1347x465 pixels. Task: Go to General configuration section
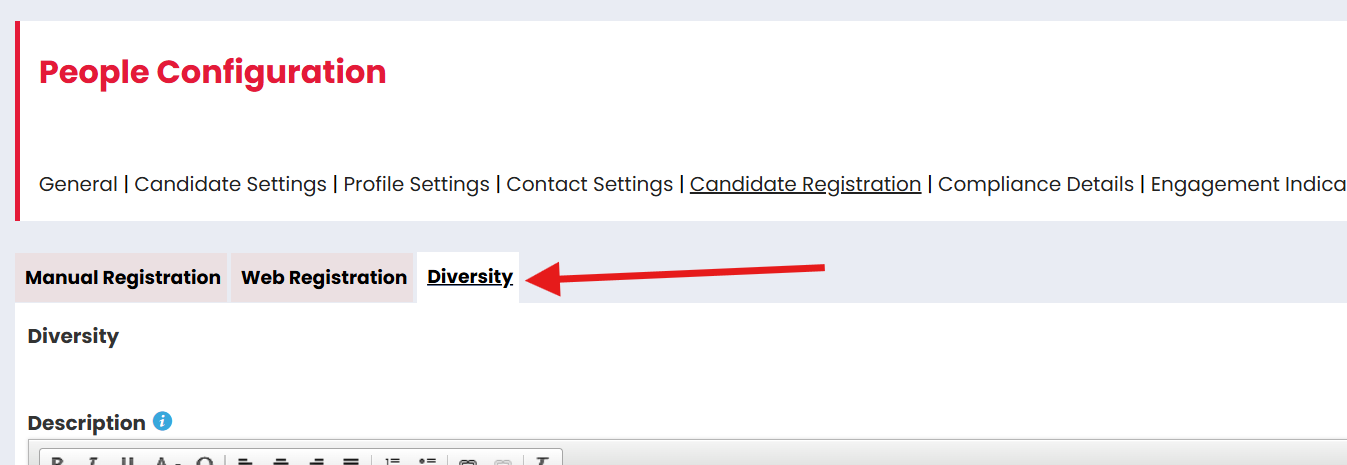(x=78, y=185)
